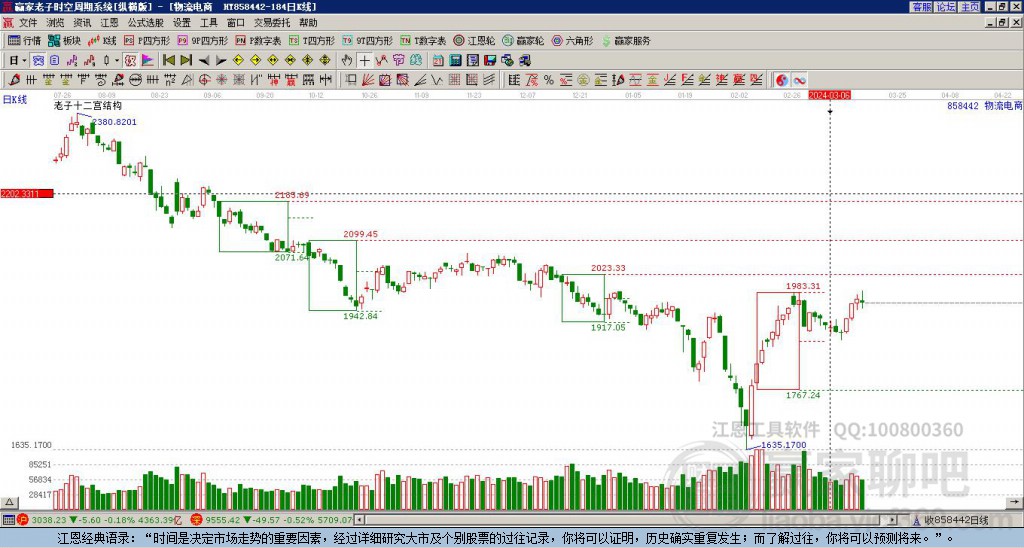The image size is (1024, 548).
Task: Click the 858442 物流电商 stock label
Action: click(985, 106)
